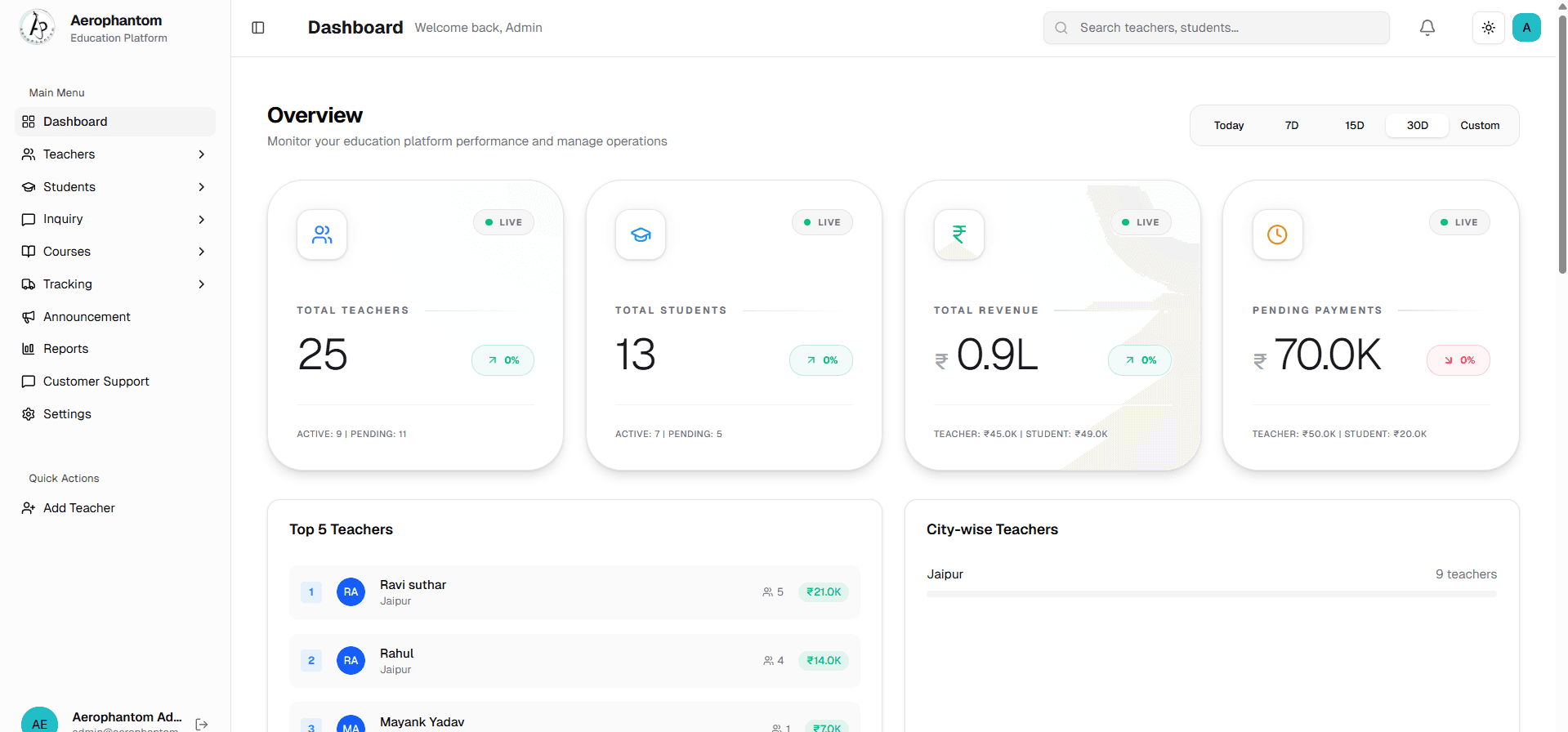Expand the Teachers submenu chevron
The height and width of the screenshot is (732, 1568).
tap(202, 154)
